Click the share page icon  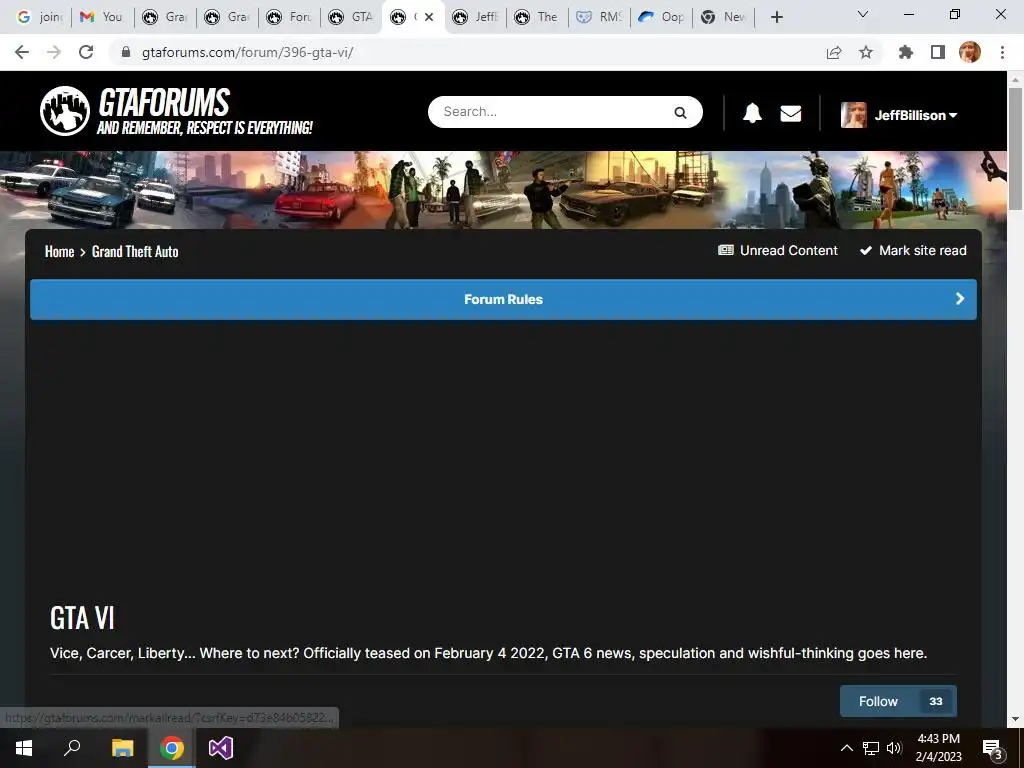coord(834,52)
